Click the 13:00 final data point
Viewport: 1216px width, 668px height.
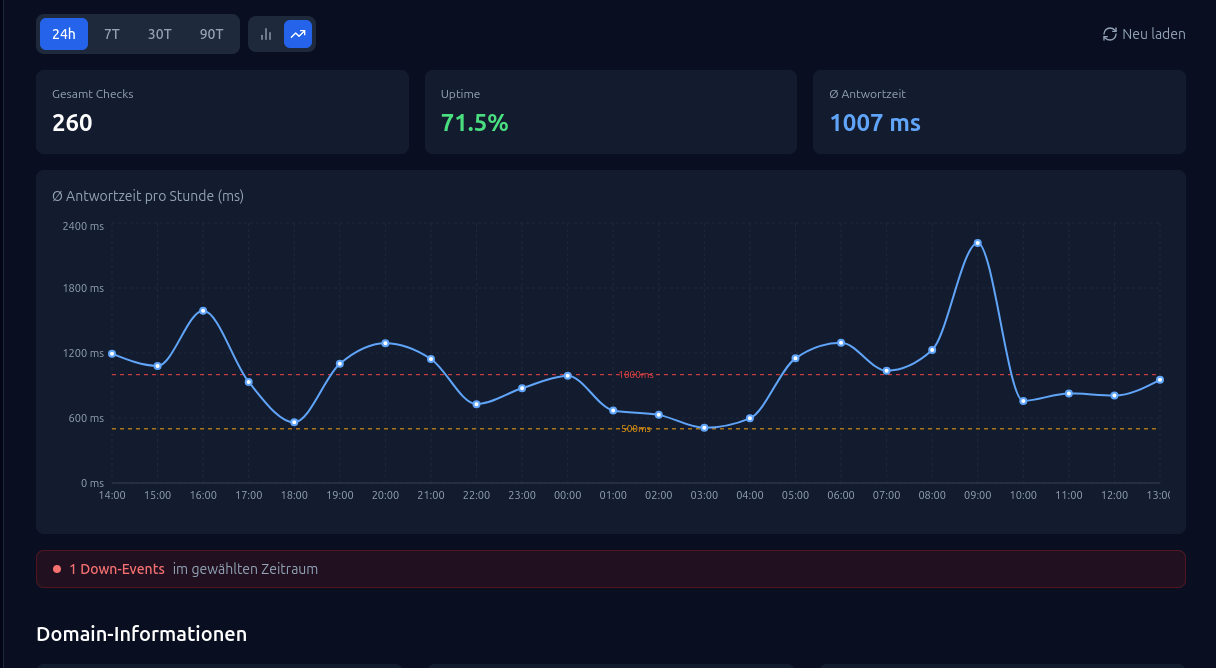[1160, 380]
